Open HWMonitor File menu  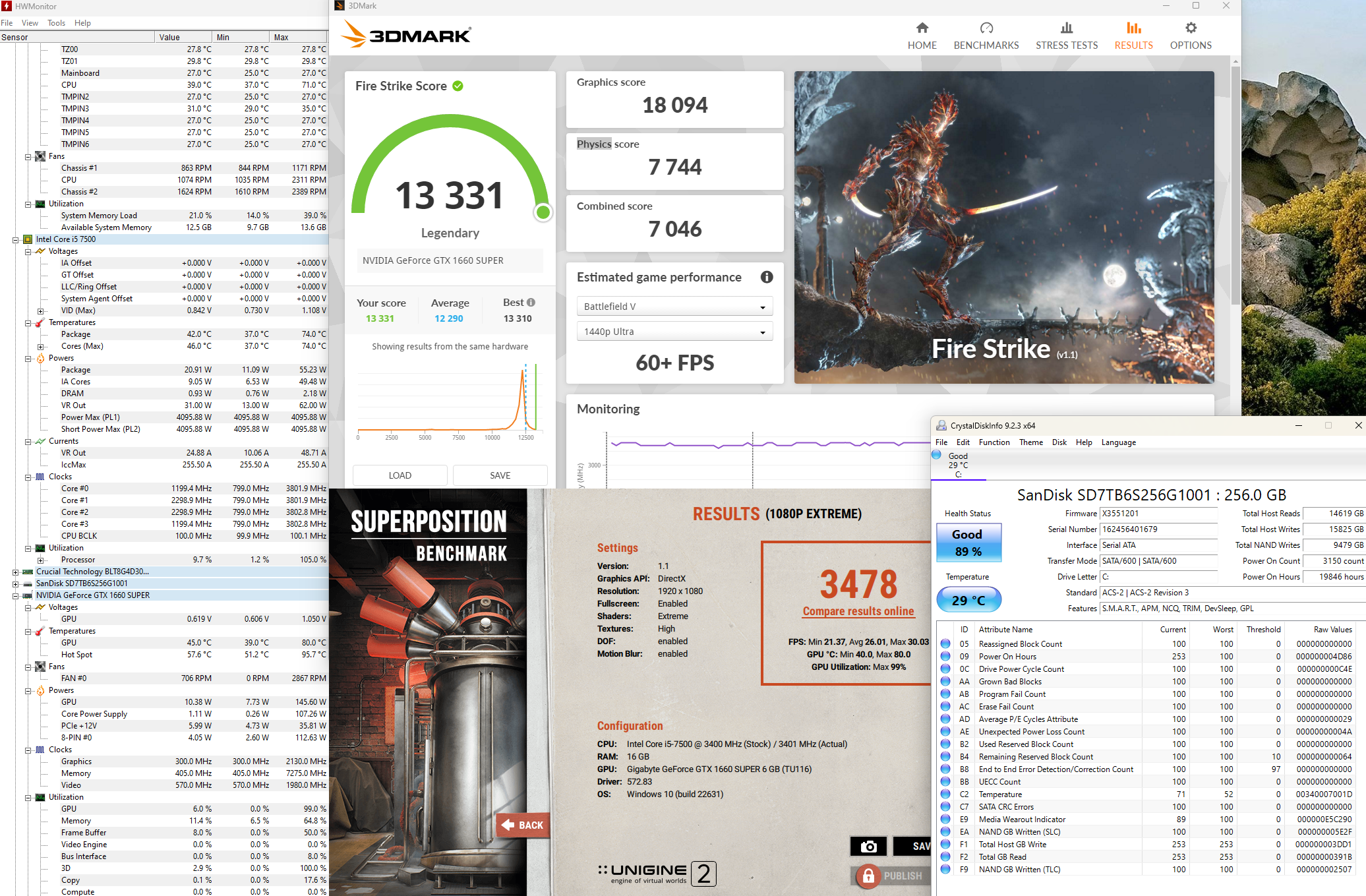click(7, 23)
